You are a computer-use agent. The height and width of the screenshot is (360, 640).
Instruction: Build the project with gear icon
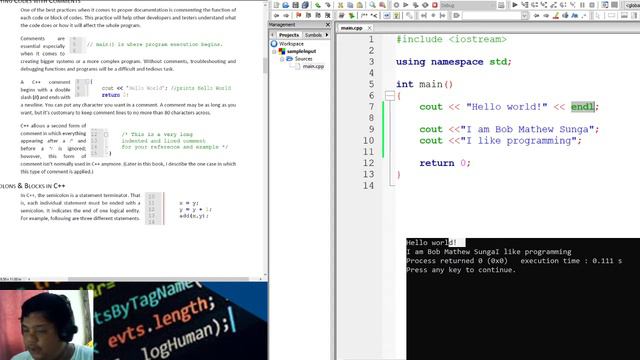pyautogui.click(x=396, y=5)
